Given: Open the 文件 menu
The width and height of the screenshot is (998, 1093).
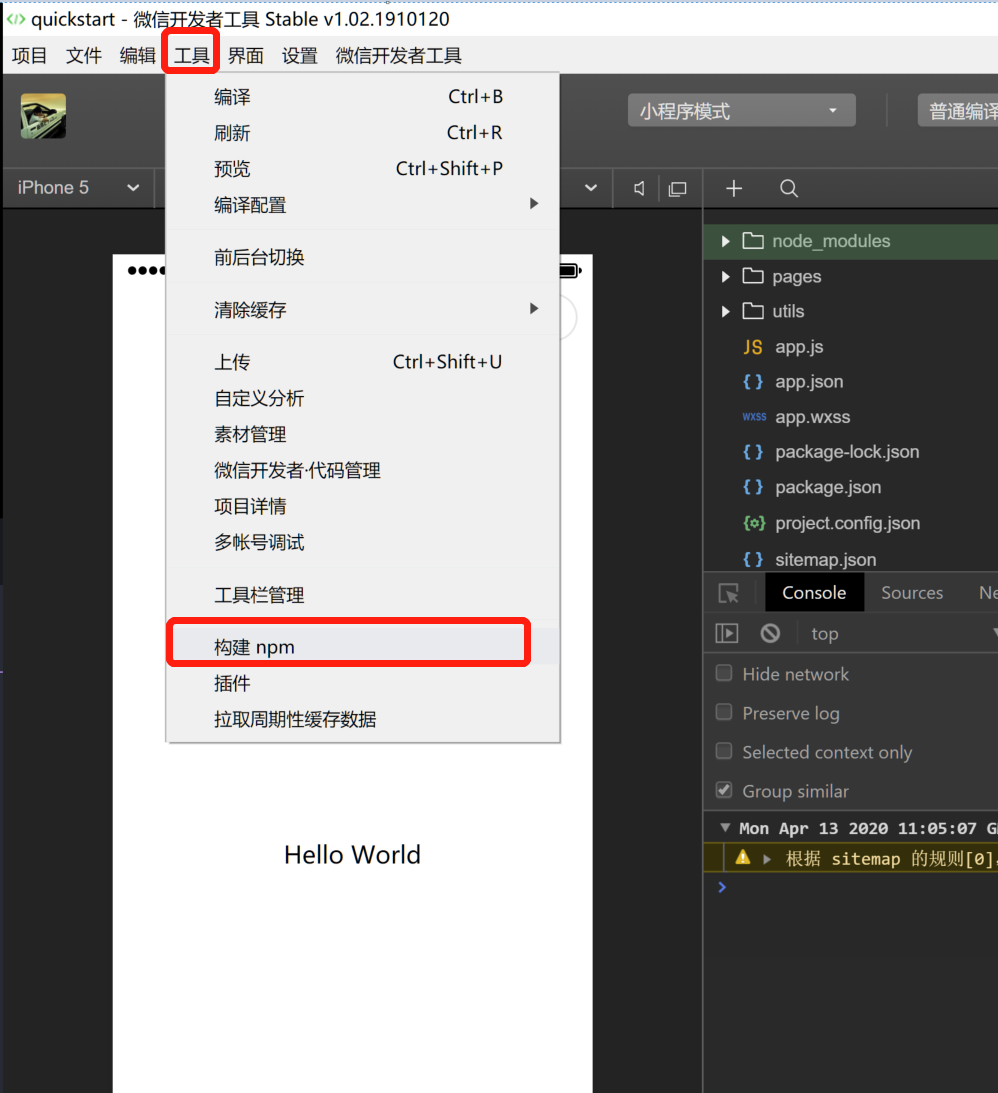Looking at the screenshot, I should pos(84,55).
